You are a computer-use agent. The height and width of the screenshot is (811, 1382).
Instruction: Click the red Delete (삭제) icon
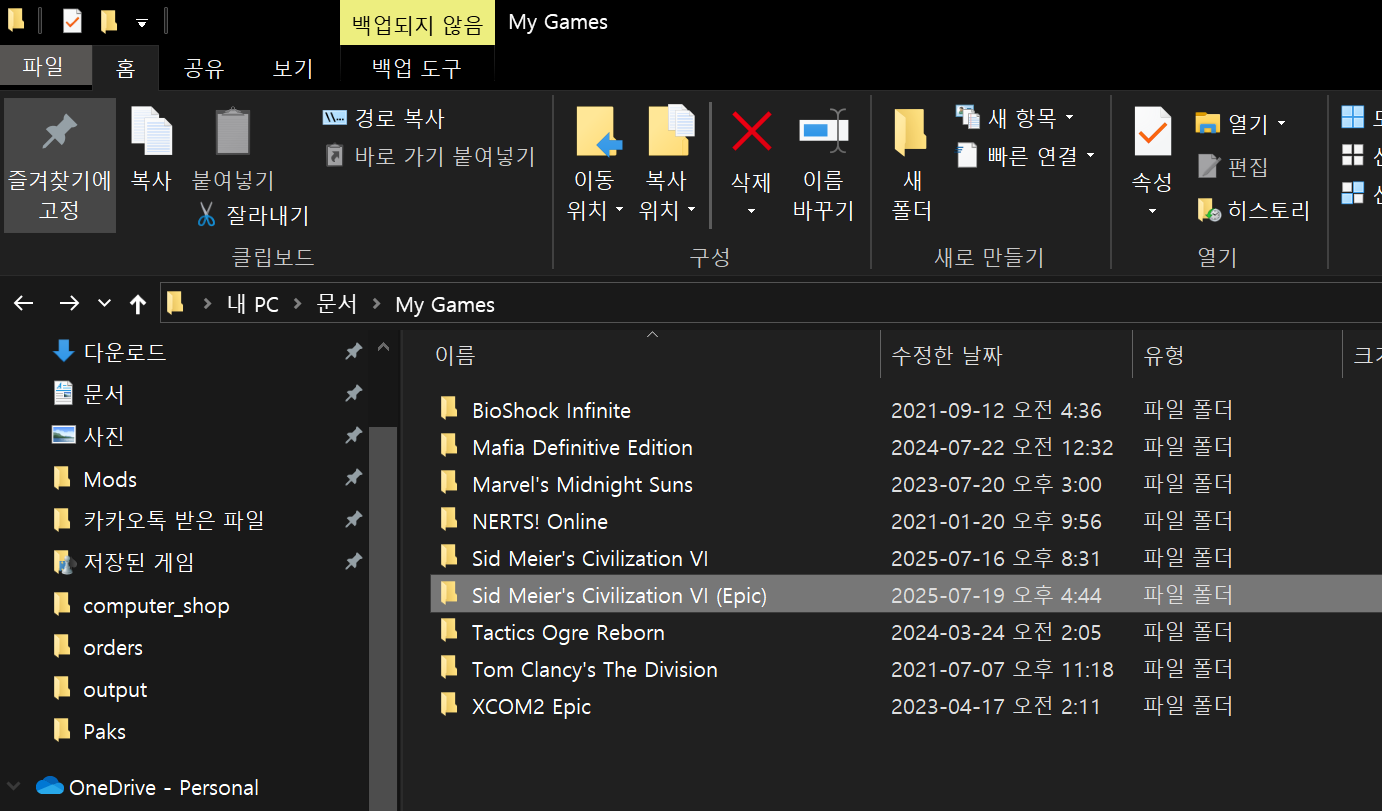click(x=751, y=132)
